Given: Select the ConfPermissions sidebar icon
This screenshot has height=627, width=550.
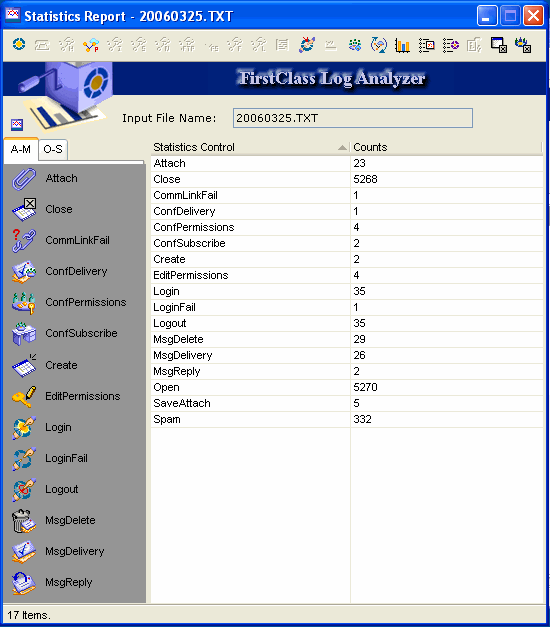Looking at the screenshot, I should coord(24,303).
